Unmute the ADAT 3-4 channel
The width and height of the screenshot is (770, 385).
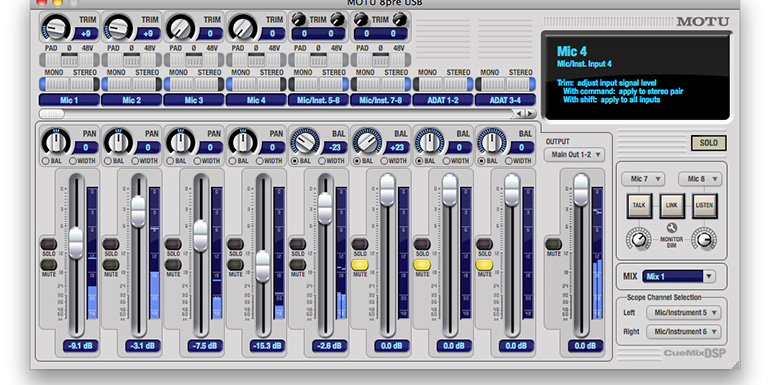click(484, 265)
